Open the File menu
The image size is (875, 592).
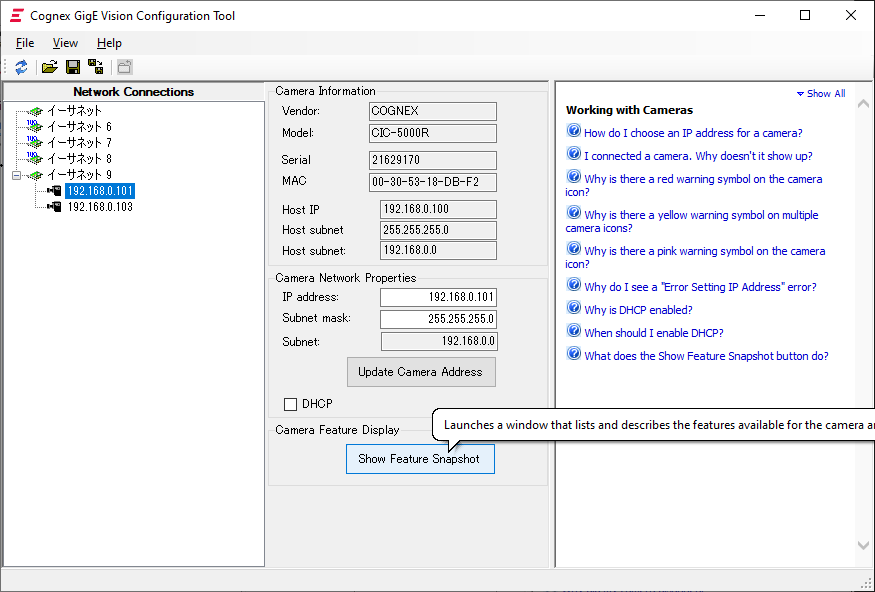click(25, 43)
